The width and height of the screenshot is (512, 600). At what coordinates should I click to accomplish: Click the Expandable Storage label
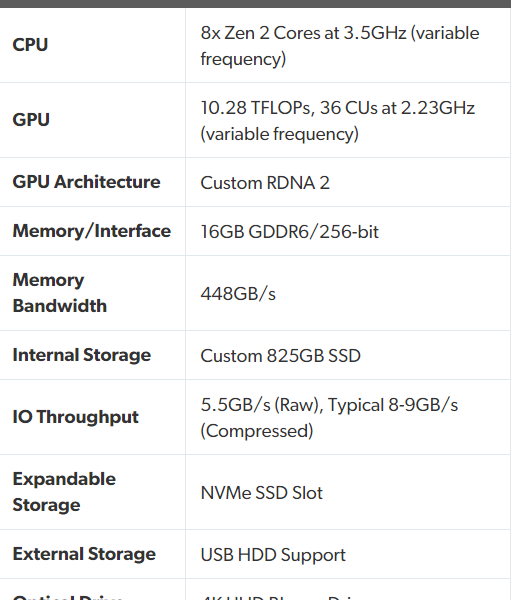[x=64, y=492]
